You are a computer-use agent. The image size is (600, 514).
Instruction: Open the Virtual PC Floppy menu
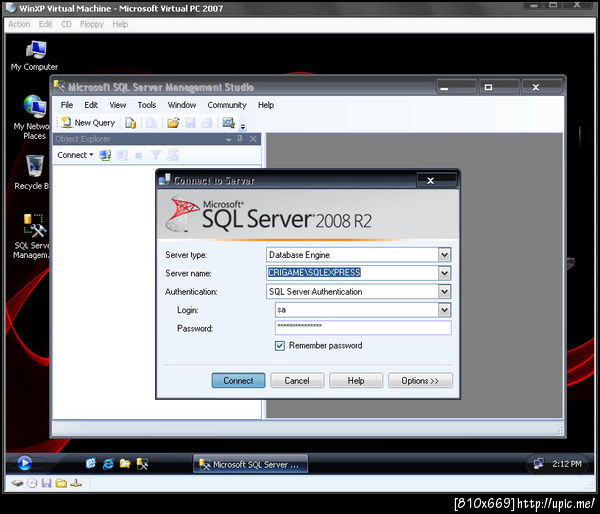tap(92, 24)
